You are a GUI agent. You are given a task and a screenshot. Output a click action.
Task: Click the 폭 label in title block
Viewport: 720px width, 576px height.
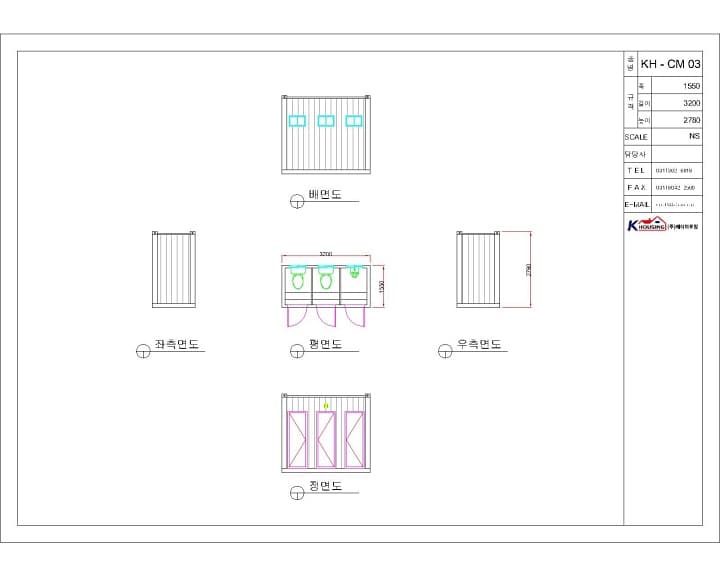tap(641, 86)
